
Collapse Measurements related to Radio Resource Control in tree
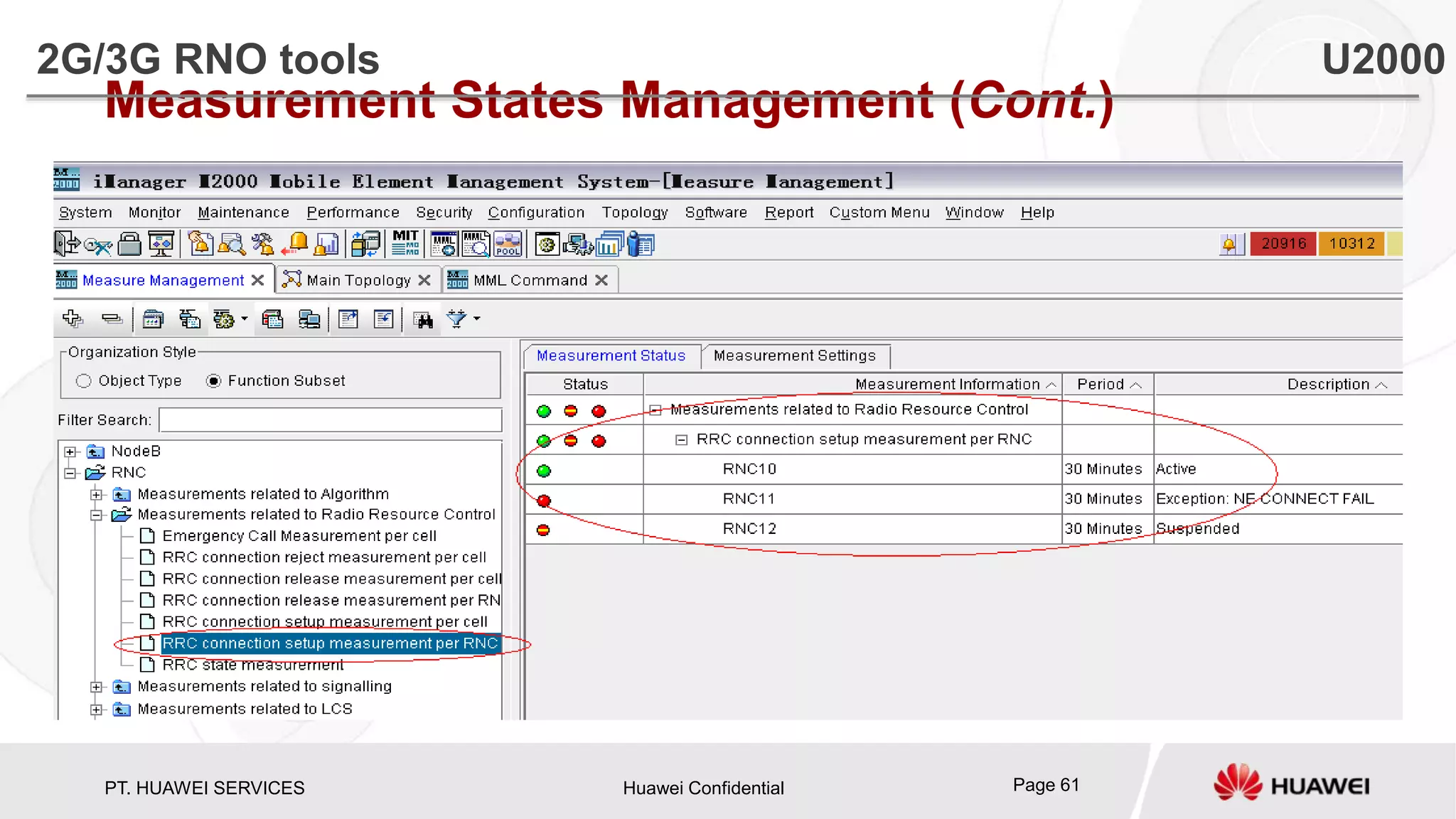pyautogui.click(x=97, y=515)
